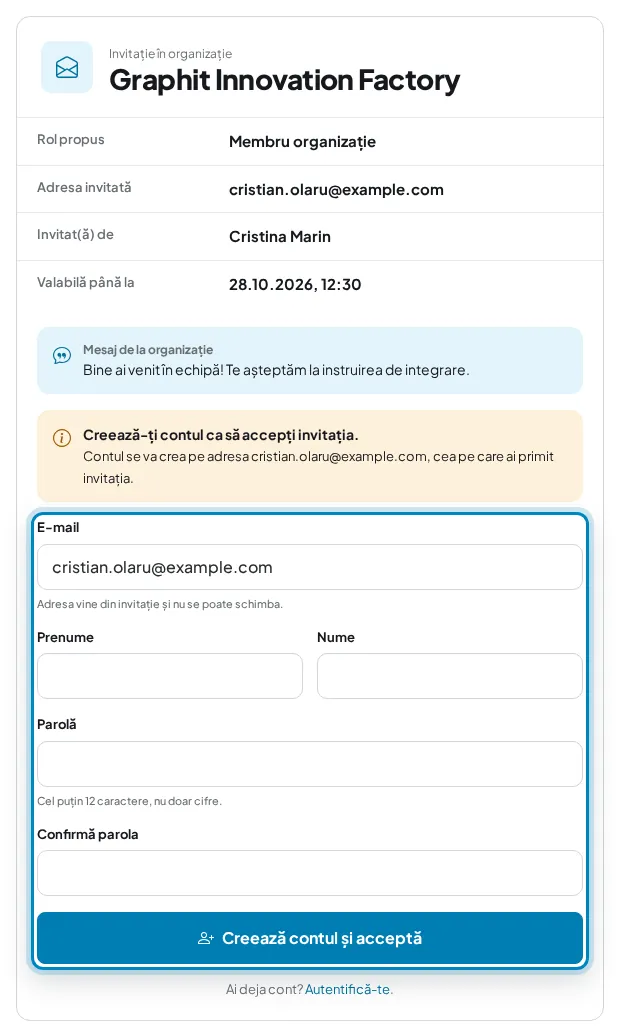Image resolution: width=620 pixels, height=1036 pixels.
Task: Click the Prenume field label
Action: coord(65,637)
